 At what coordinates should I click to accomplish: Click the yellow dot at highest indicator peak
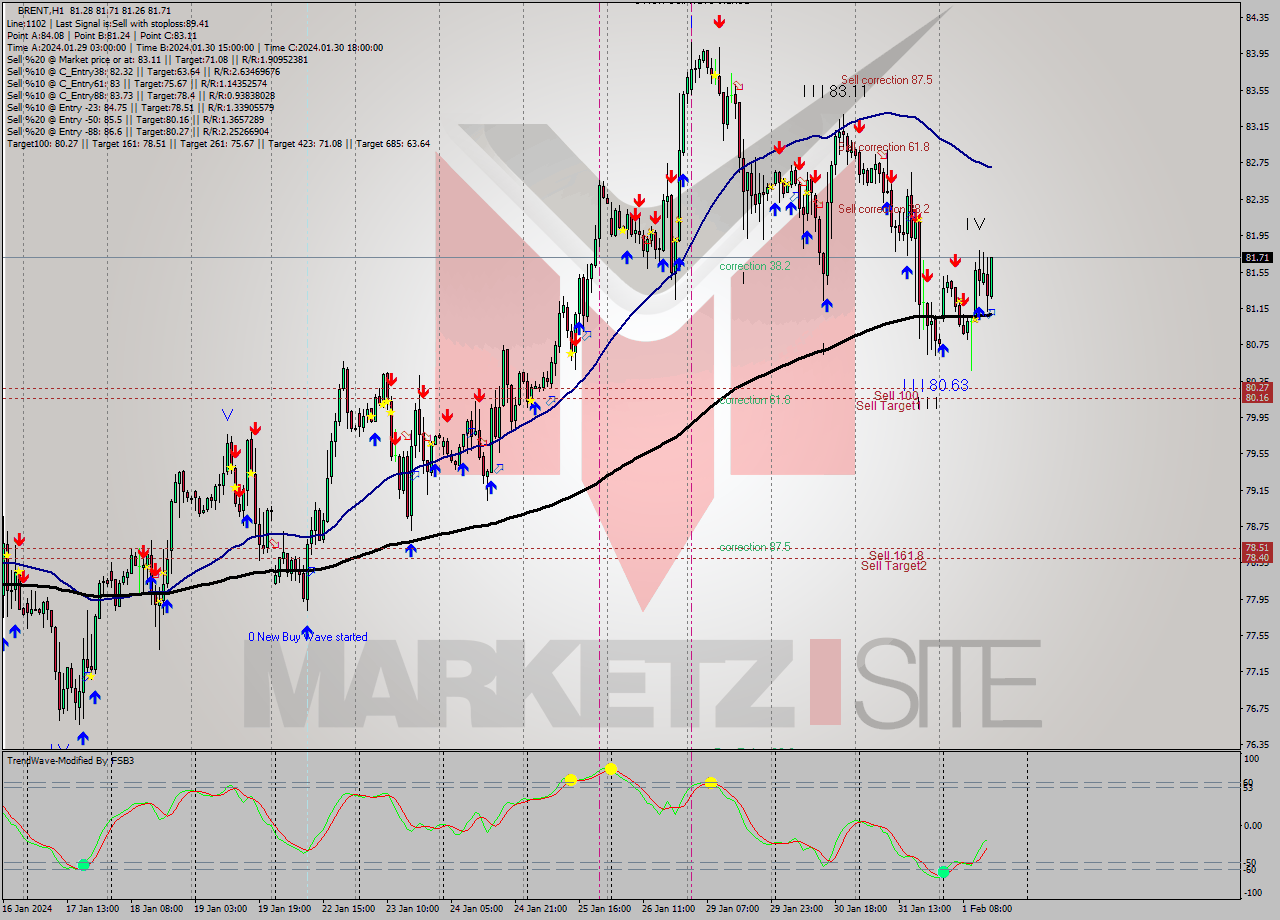(x=611, y=769)
